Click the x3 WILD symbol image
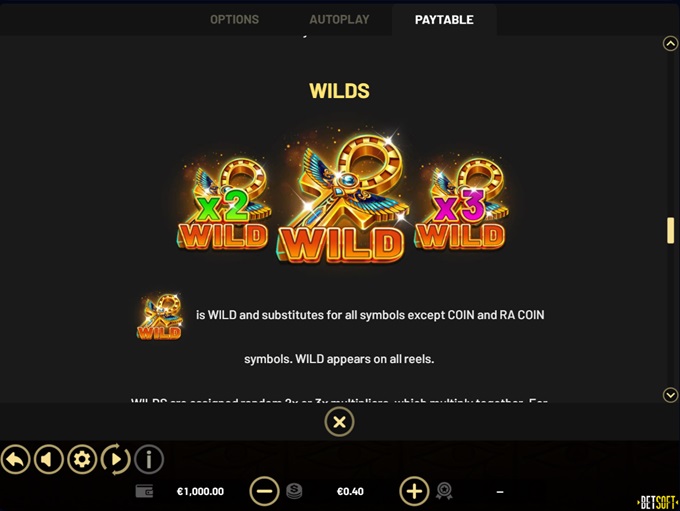680x511 pixels. 461,204
